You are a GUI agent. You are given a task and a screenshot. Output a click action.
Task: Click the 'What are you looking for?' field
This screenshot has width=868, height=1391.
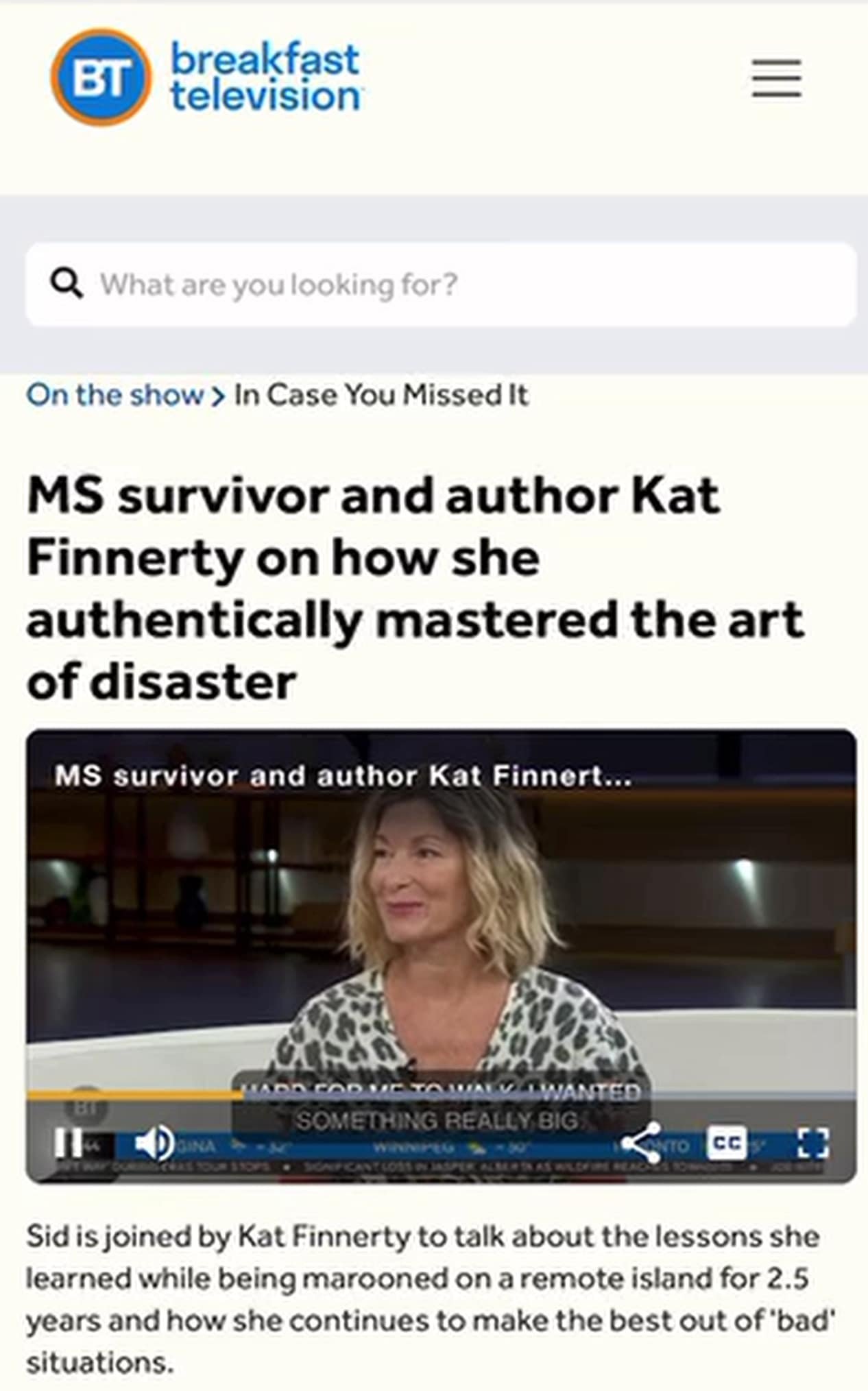point(441,284)
